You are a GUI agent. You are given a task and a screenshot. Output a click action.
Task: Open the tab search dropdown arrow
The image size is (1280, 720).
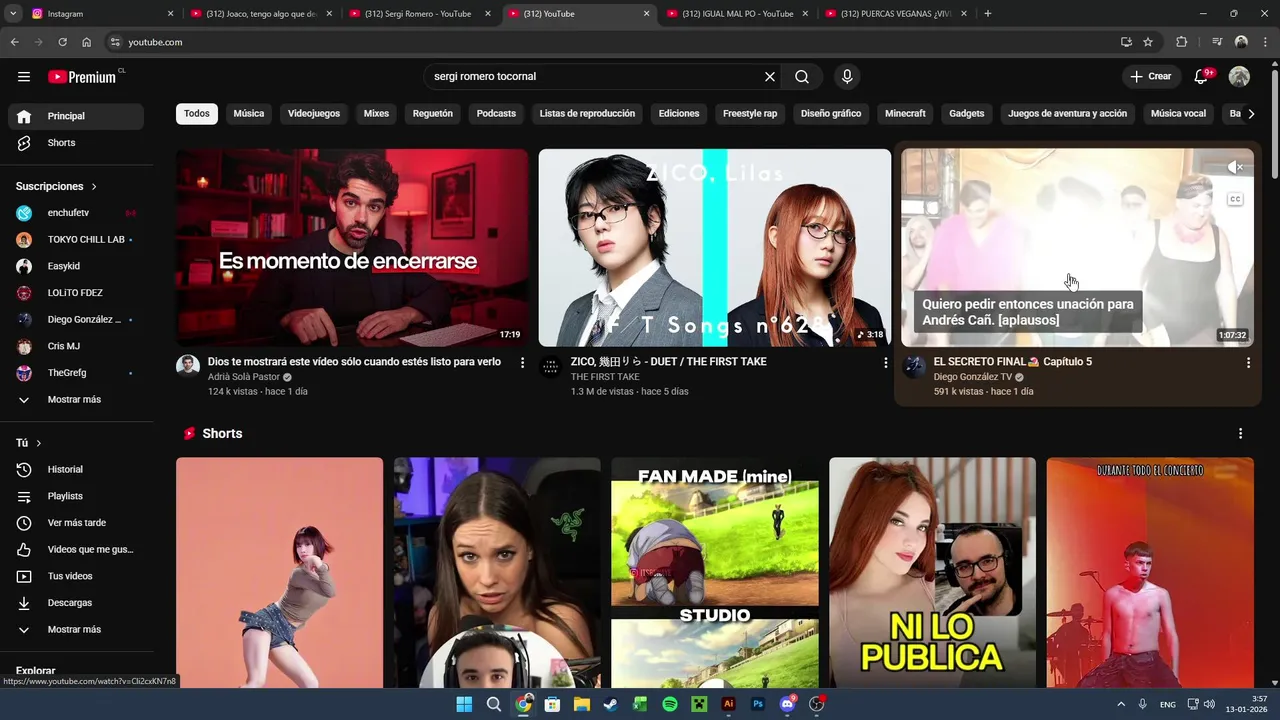click(x=13, y=14)
